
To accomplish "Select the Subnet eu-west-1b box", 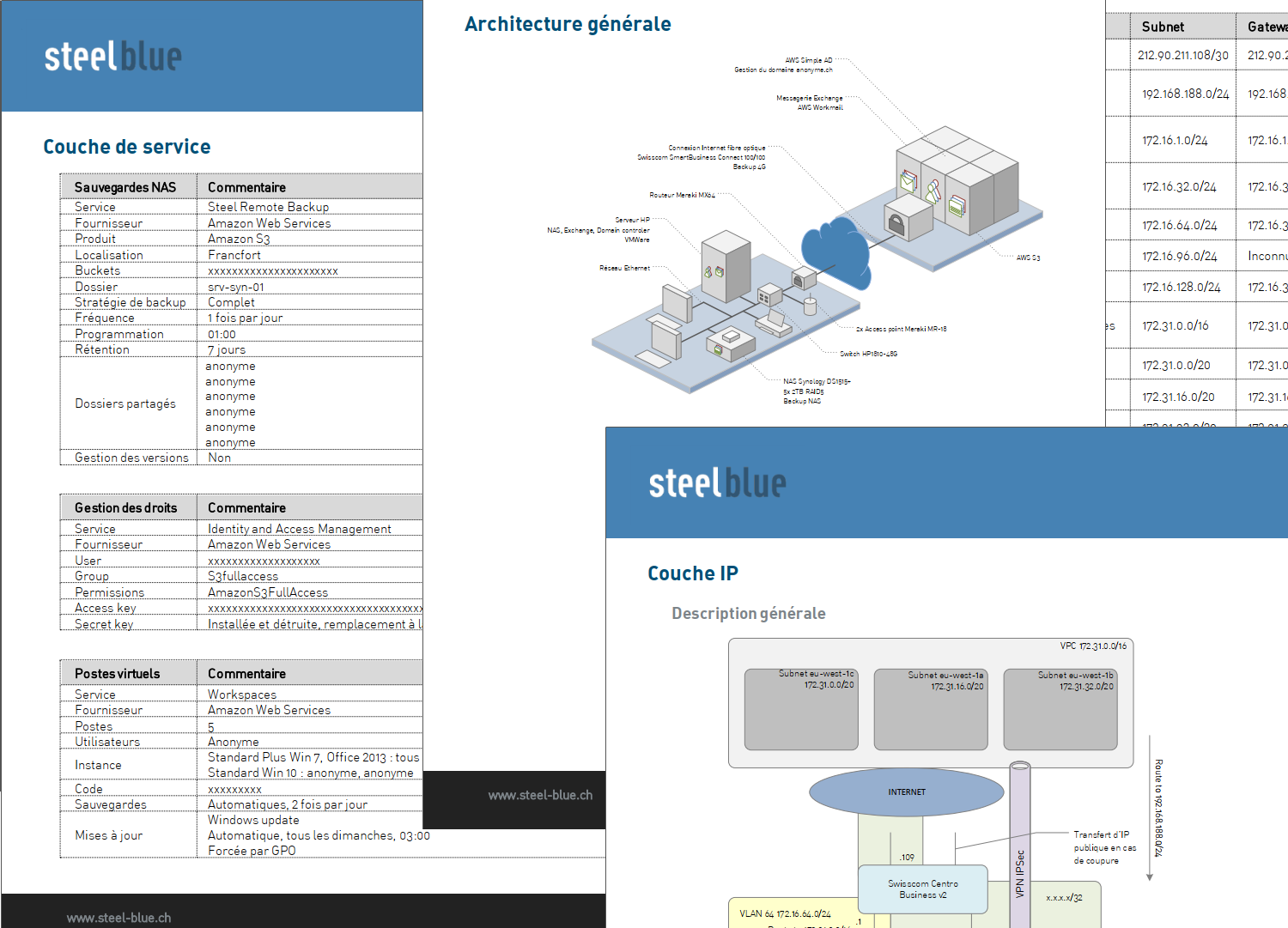I will [1060, 709].
